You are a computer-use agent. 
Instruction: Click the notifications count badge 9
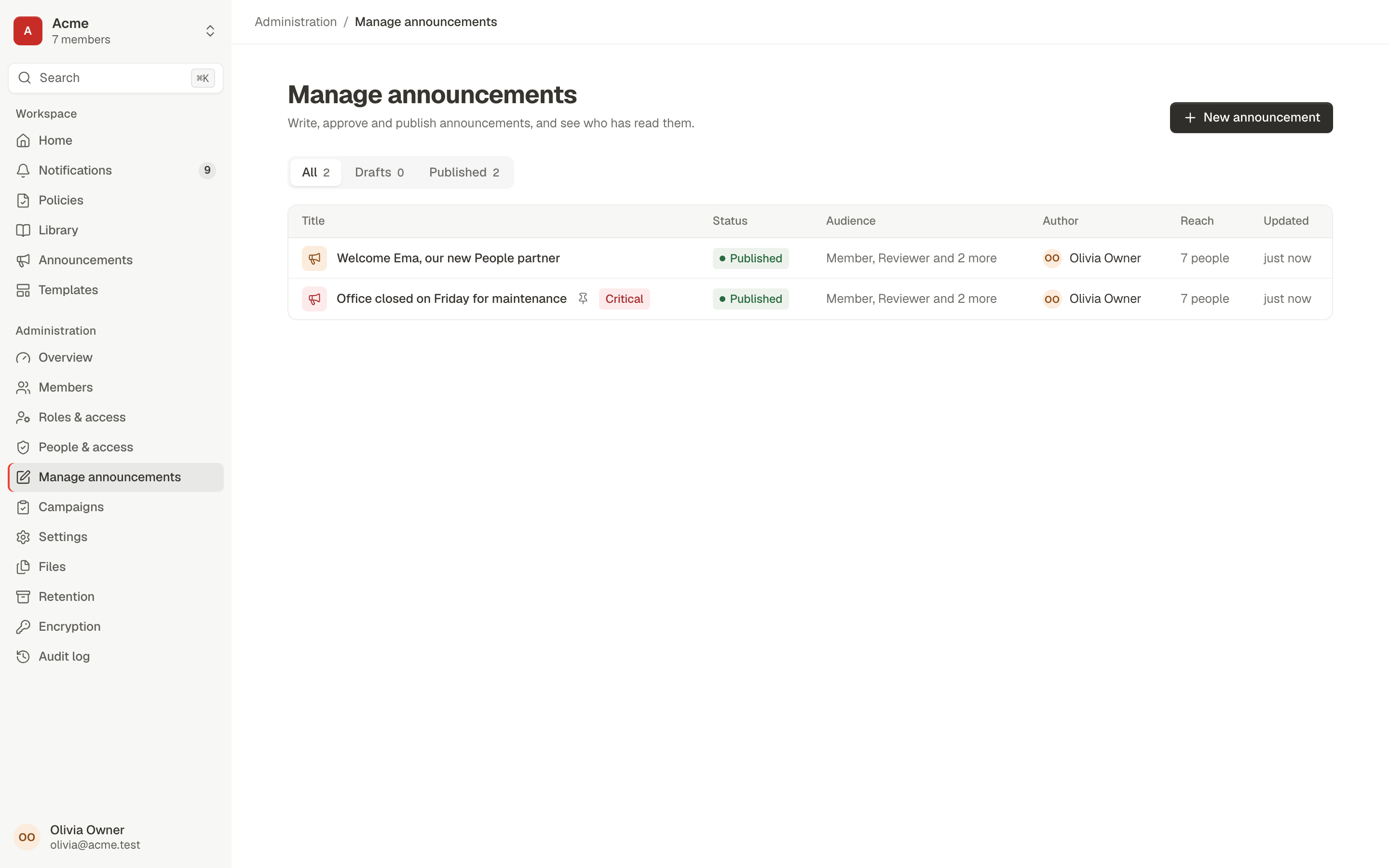(207, 171)
